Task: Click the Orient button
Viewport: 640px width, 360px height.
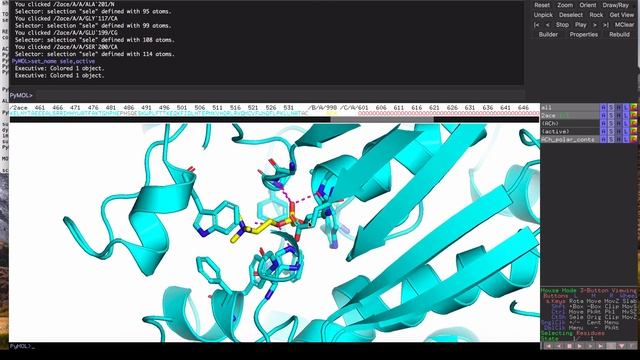Action: click(588, 5)
